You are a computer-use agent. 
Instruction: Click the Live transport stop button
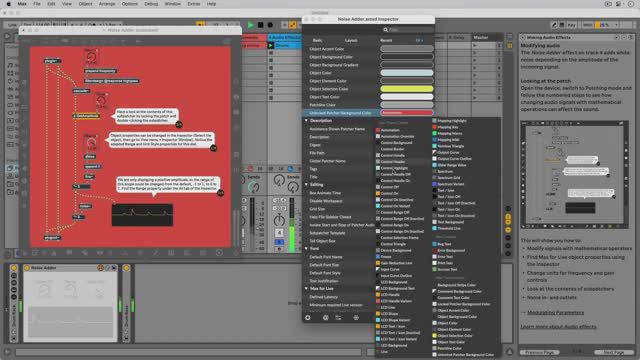pos(260,25)
